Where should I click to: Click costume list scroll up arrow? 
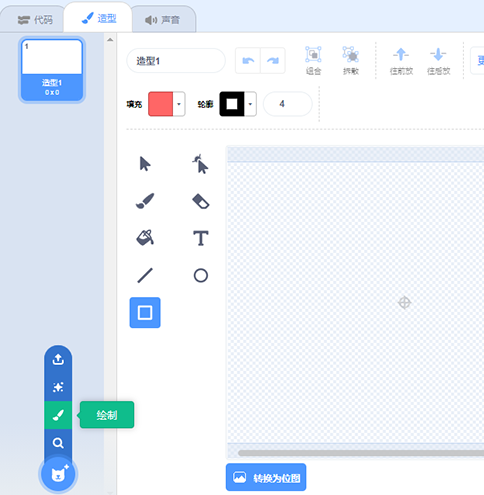pyautogui.click(x=110, y=40)
